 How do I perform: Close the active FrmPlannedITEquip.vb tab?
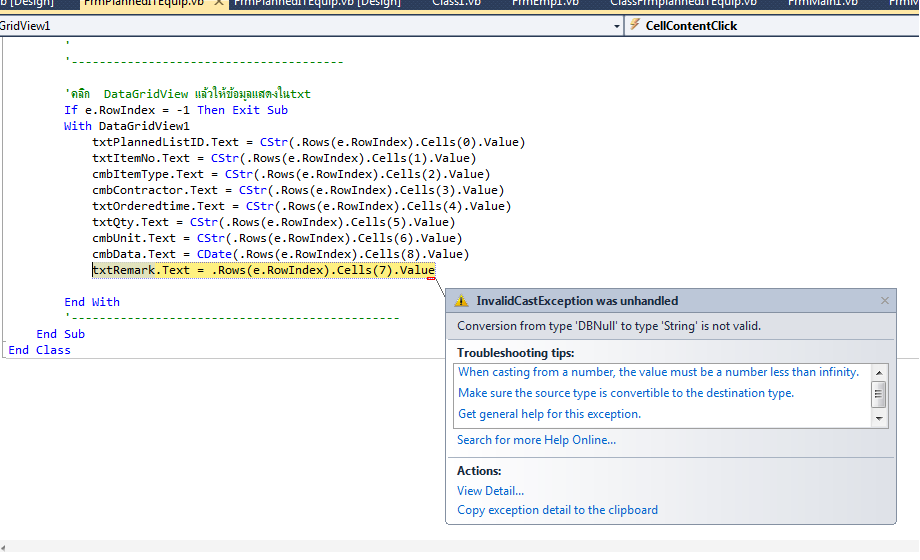(218, 3)
